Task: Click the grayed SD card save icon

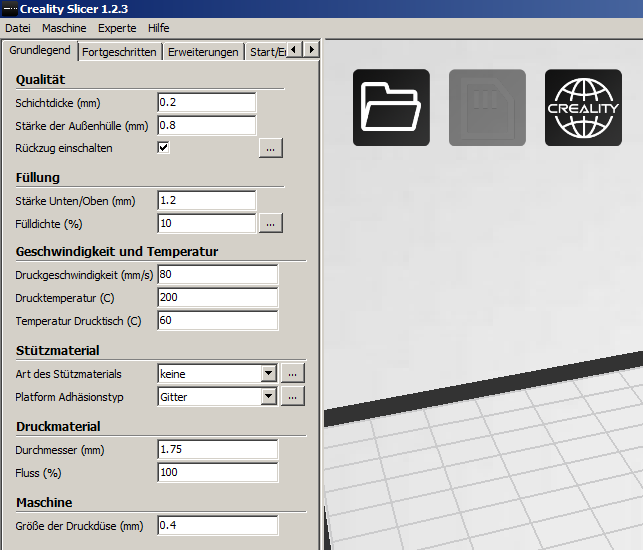Action: point(487,107)
